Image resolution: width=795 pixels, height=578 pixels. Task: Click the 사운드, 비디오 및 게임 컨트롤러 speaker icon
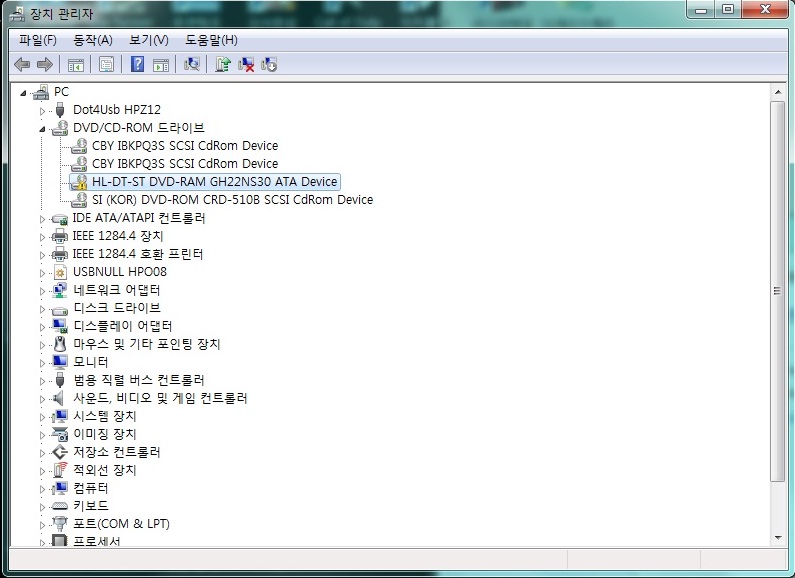(x=59, y=398)
